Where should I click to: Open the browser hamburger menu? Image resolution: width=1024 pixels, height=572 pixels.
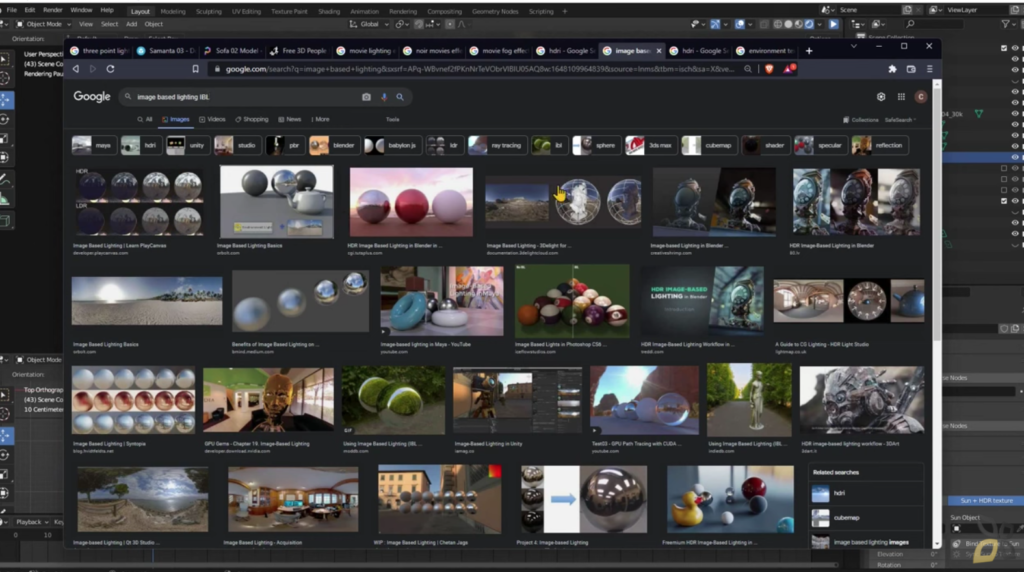929,69
